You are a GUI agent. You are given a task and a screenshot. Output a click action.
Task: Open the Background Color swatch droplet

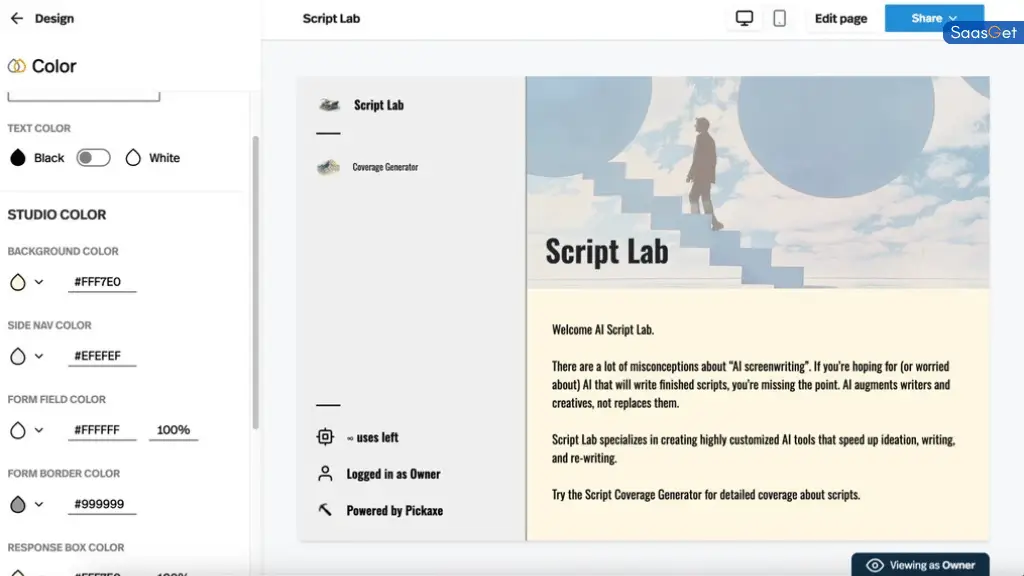pos(18,282)
